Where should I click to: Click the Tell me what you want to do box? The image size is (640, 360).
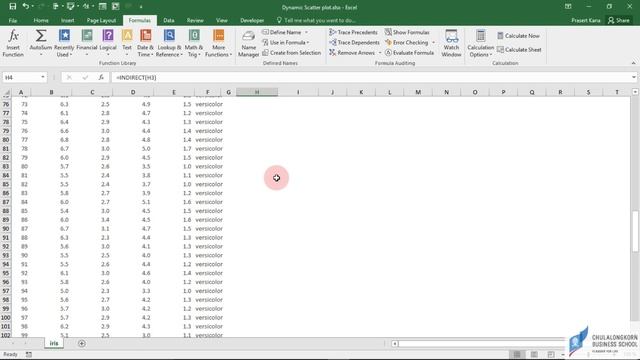coord(316,20)
